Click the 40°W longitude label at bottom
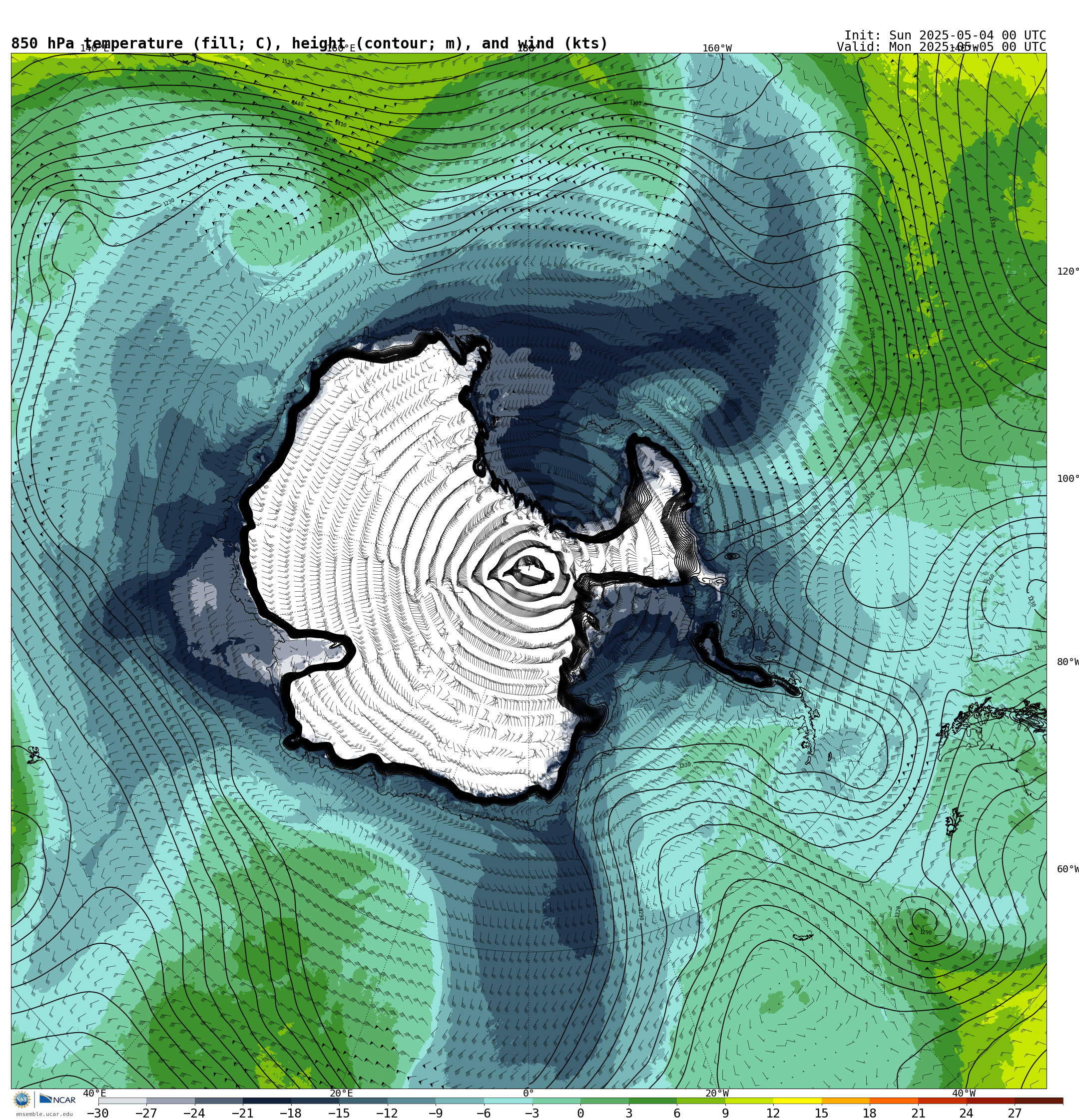This screenshot has width=1079, height=1120. point(964,1093)
